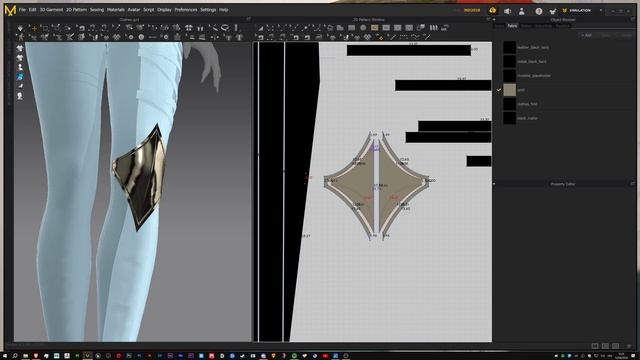
Task: Click the tape measure loop icon in 3D toolbar
Action: pyautogui.click(x=224, y=28)
